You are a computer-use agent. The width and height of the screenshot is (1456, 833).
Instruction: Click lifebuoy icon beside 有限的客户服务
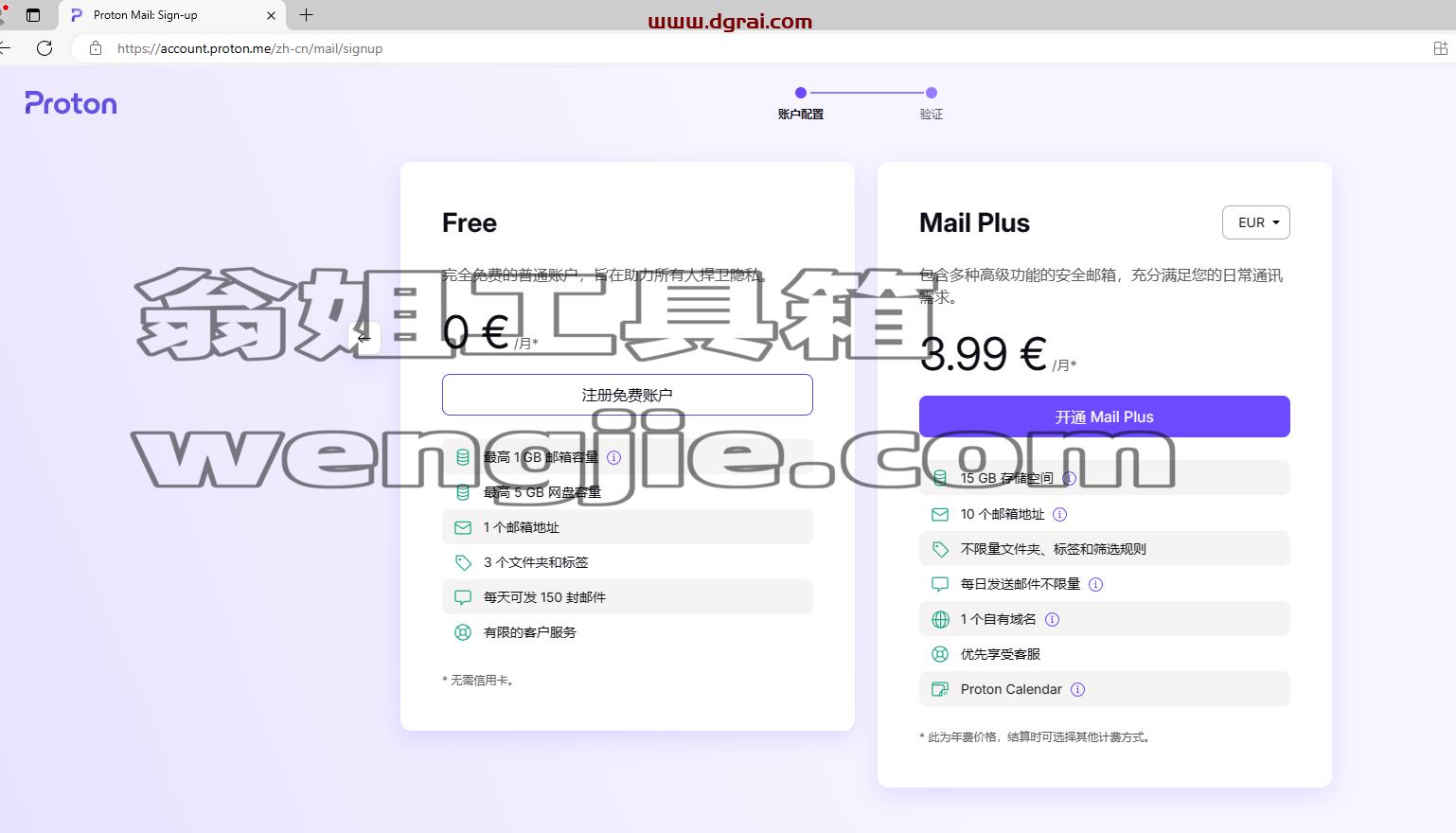pos(463,632)
